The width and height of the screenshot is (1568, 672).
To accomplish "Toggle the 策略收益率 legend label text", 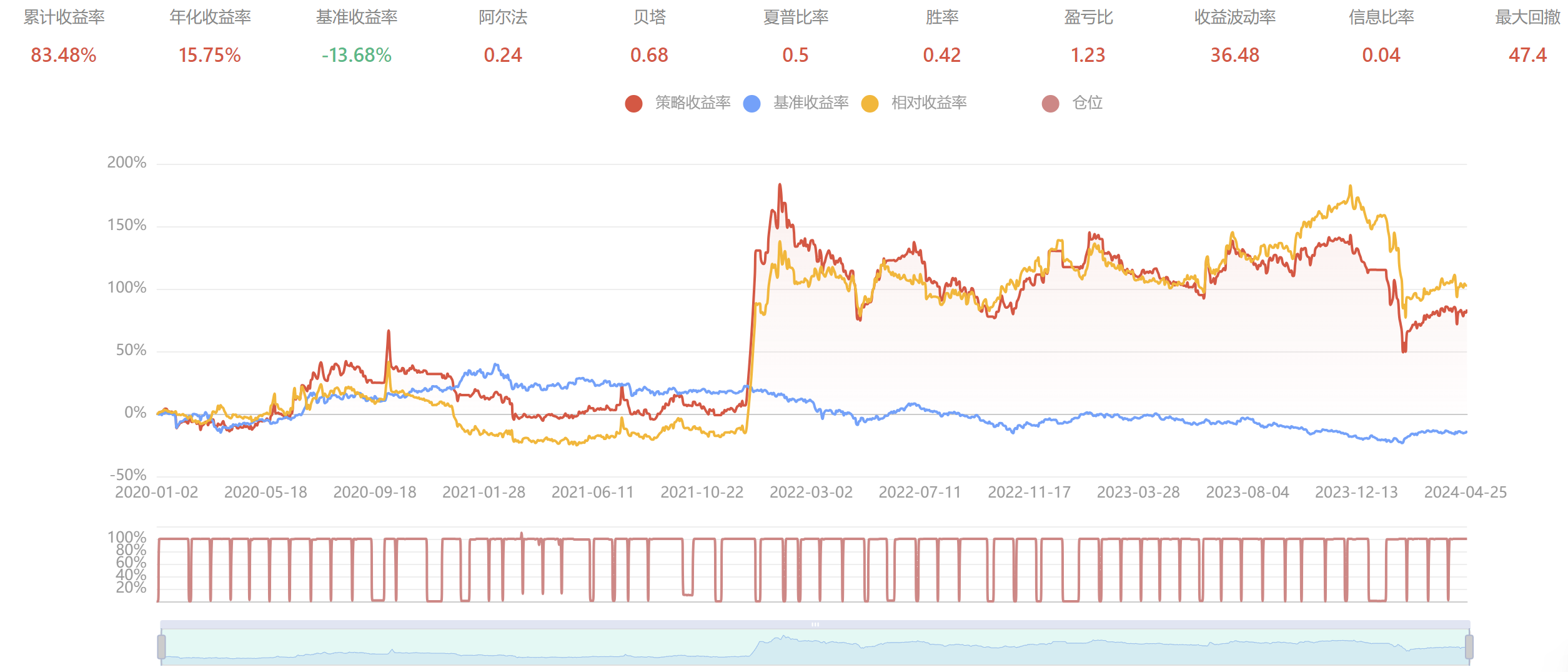I will pos(692,103).
